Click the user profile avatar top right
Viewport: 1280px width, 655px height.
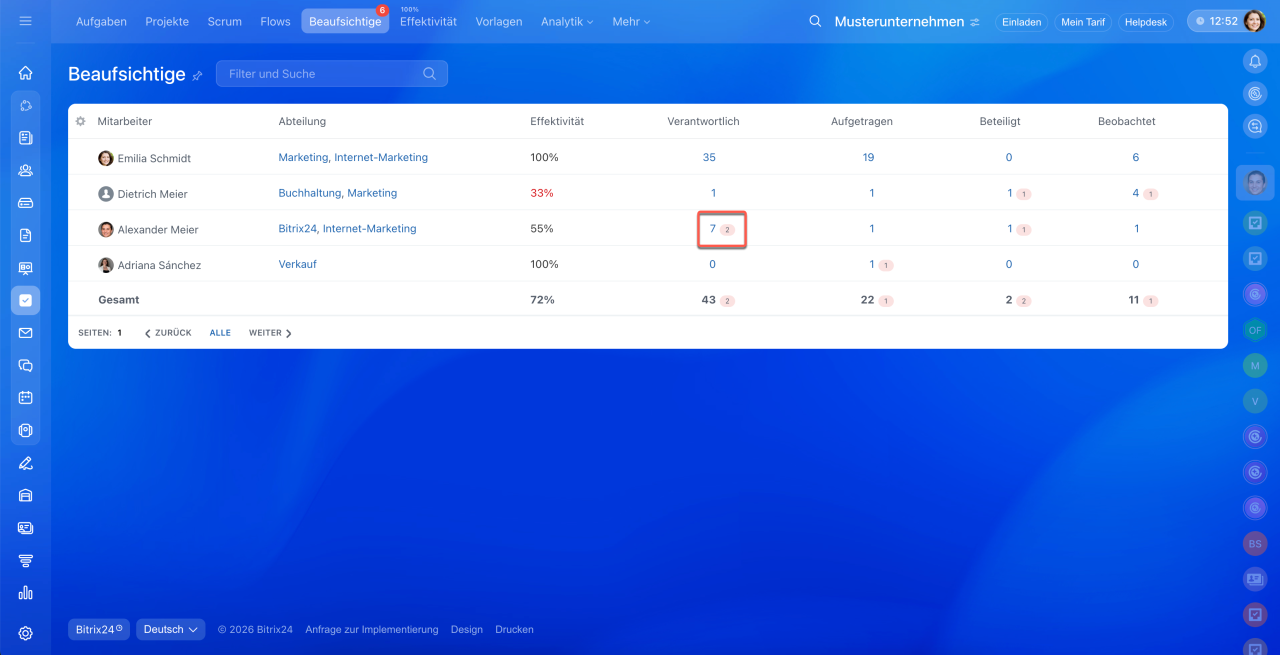pos(1254,21)
